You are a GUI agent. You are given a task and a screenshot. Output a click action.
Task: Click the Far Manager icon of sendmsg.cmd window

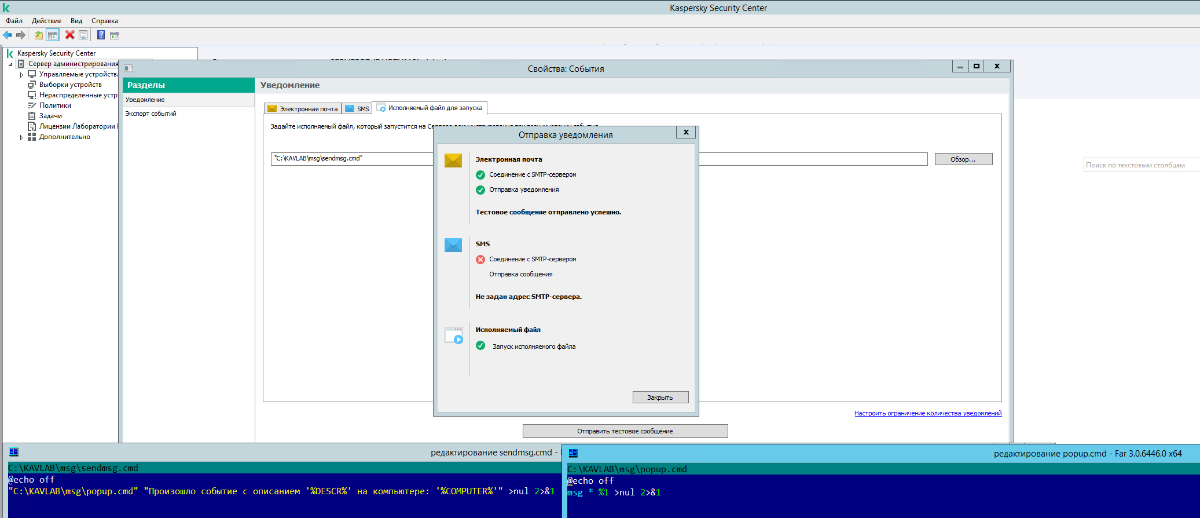click(x=14, y=453)
